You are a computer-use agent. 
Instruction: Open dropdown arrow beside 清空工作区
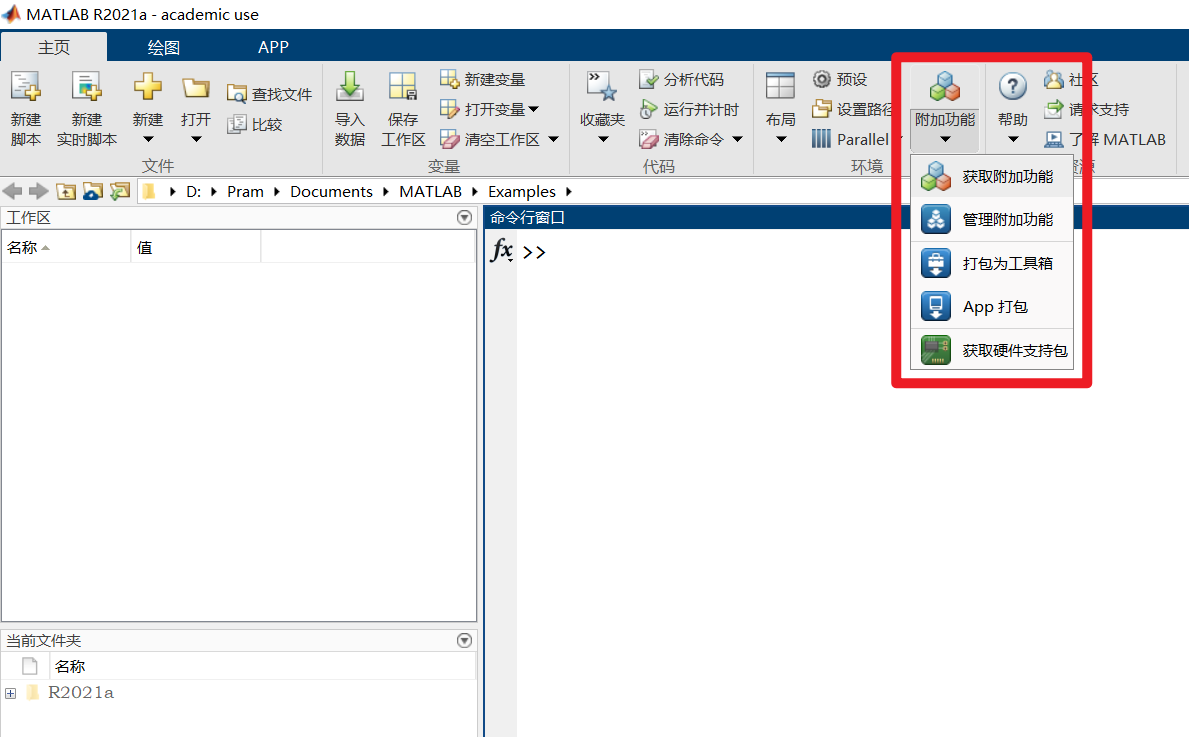[554, 140]
